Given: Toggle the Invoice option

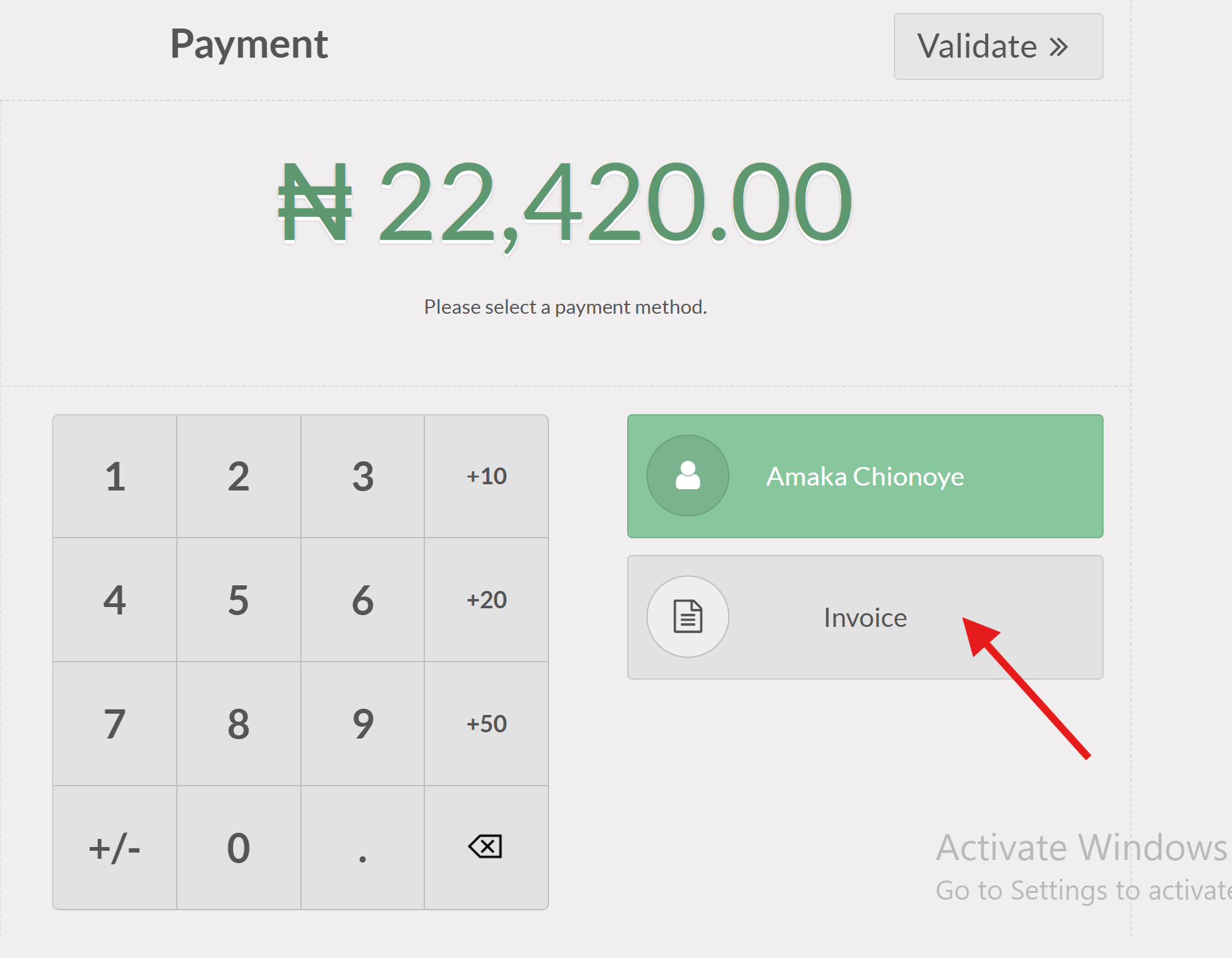Looking at the screenshot, I should pyautogui.click(x=865, y=618).
